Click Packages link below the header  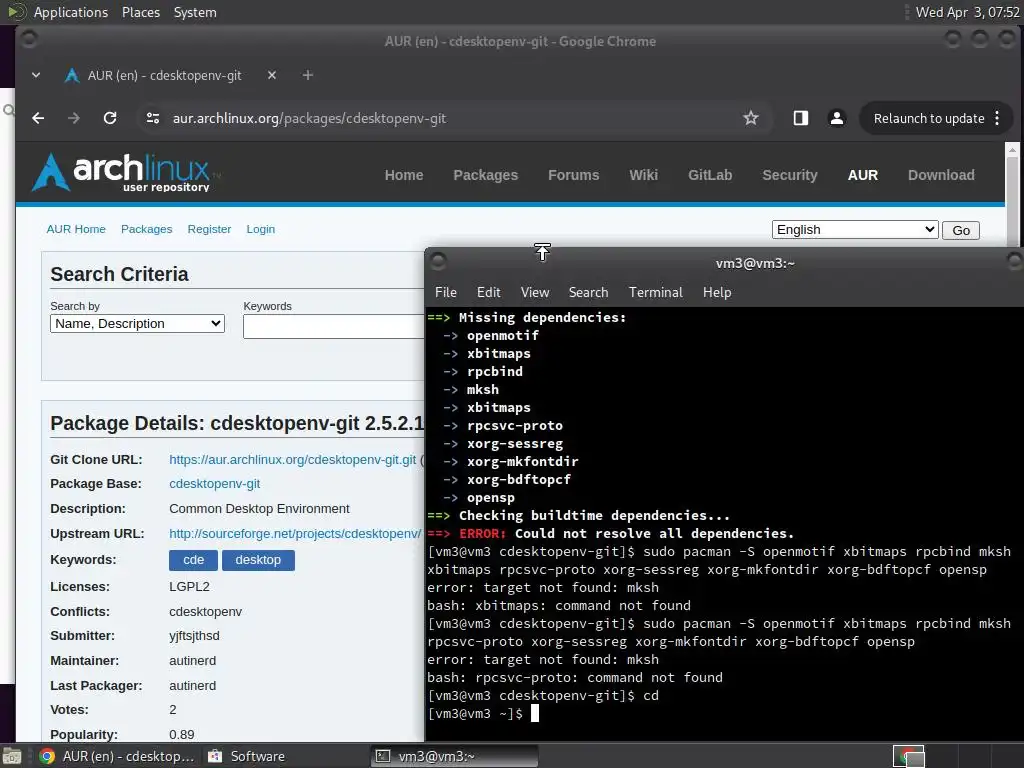146,229
